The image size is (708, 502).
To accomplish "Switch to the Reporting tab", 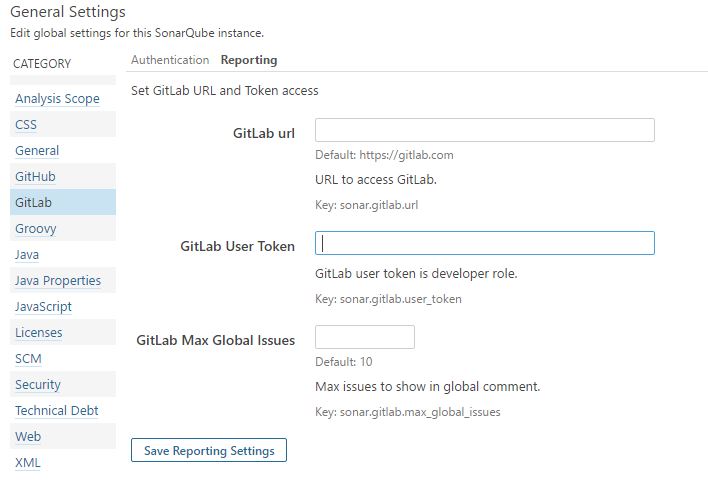I will coord(249,60).
